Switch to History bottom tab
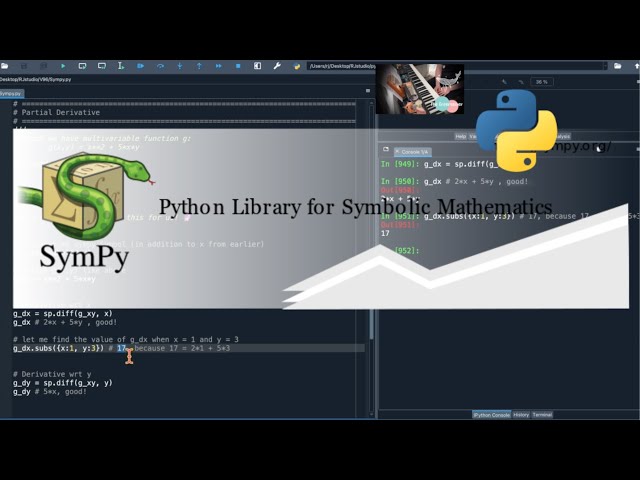 [x=521, y=415]
